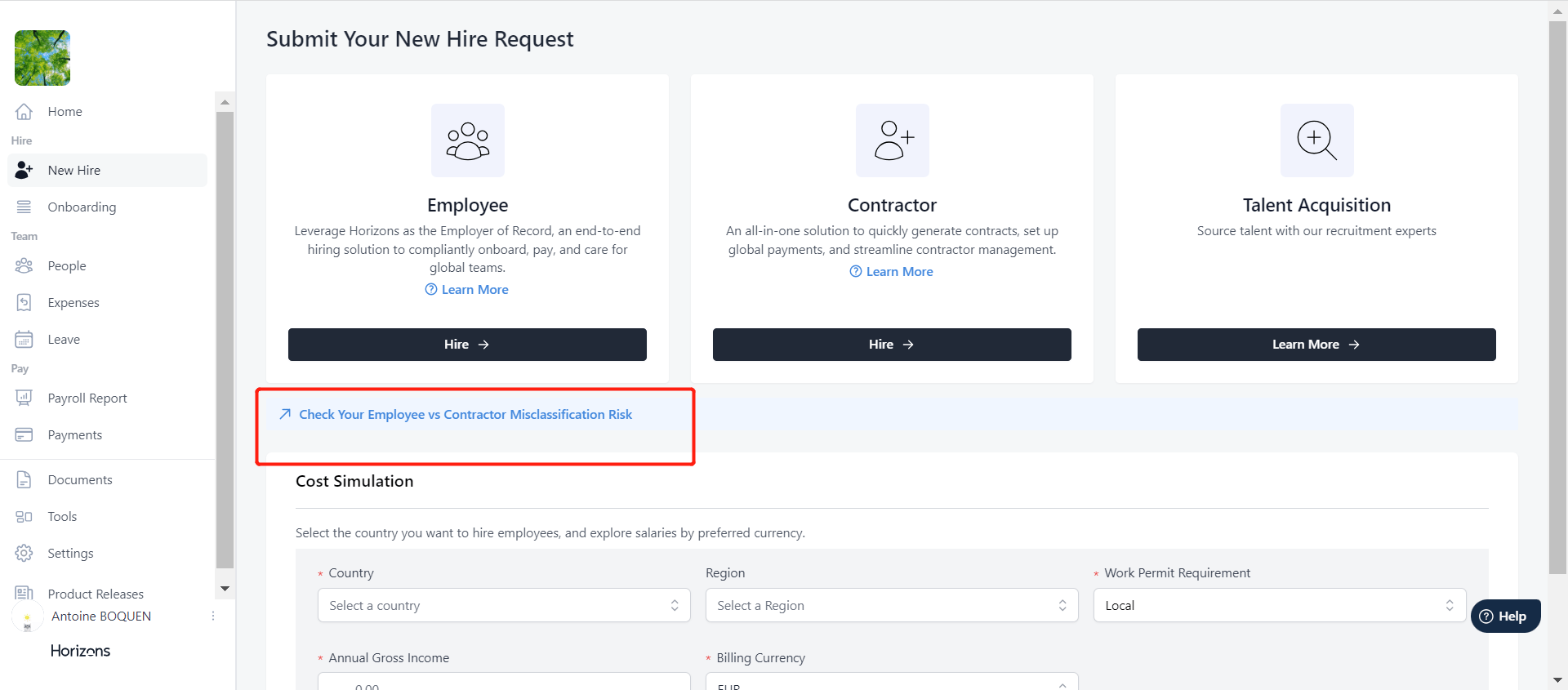
Task: Click the Documents file icon
Action: (x=24, y=480)
